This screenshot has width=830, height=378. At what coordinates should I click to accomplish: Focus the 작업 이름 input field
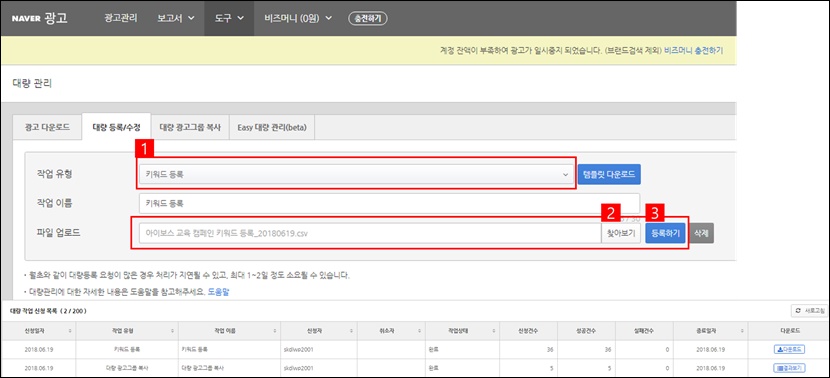[389, 203]
